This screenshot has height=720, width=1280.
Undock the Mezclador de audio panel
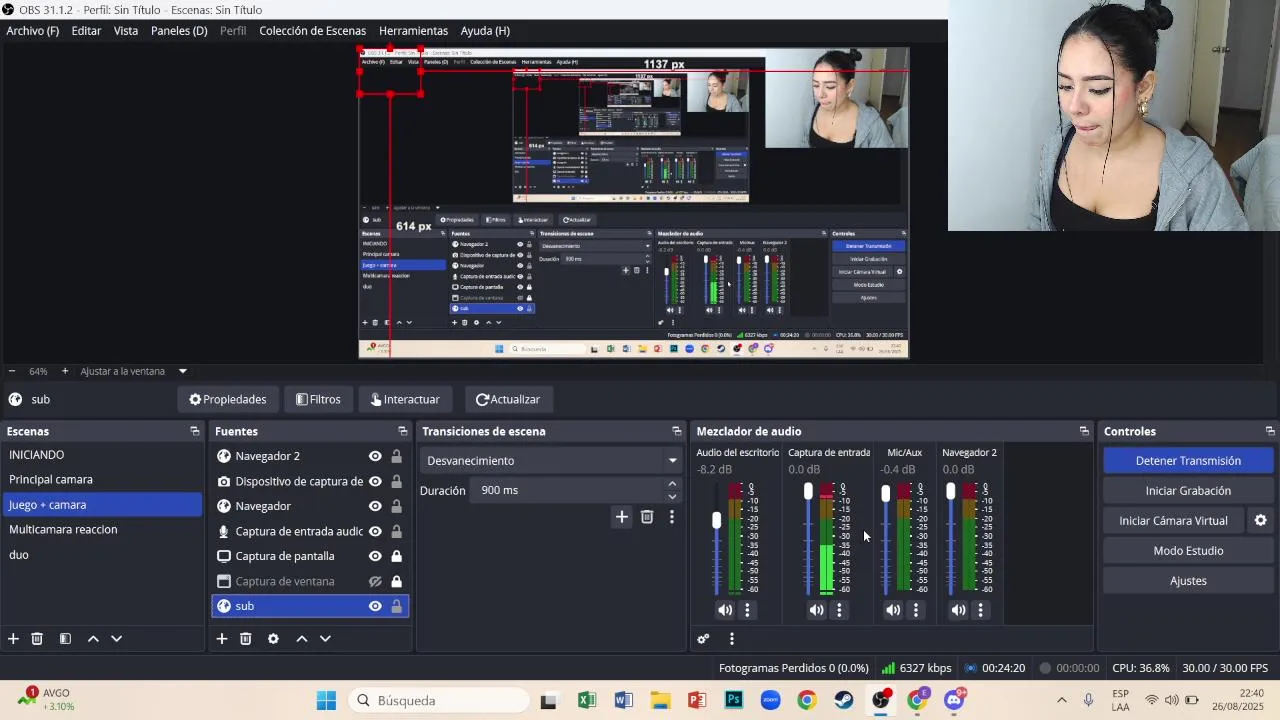pos(1084,431)
